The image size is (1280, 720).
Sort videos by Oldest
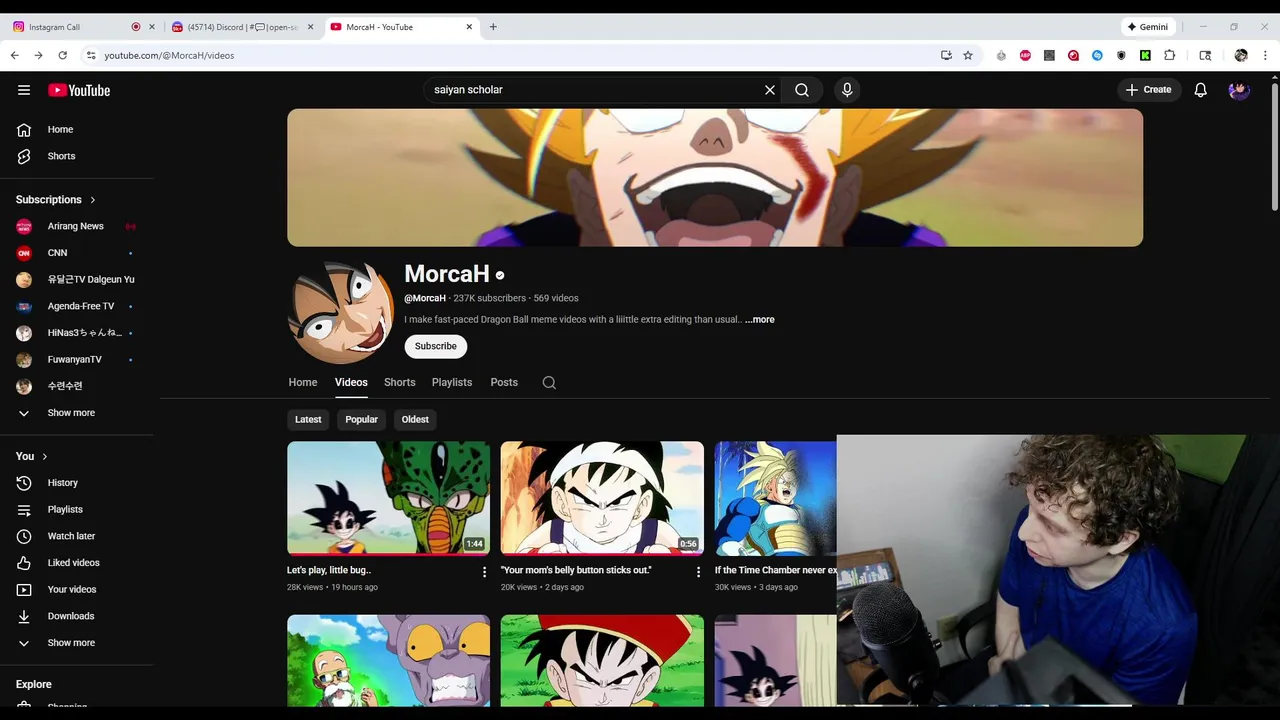[415, 420]
